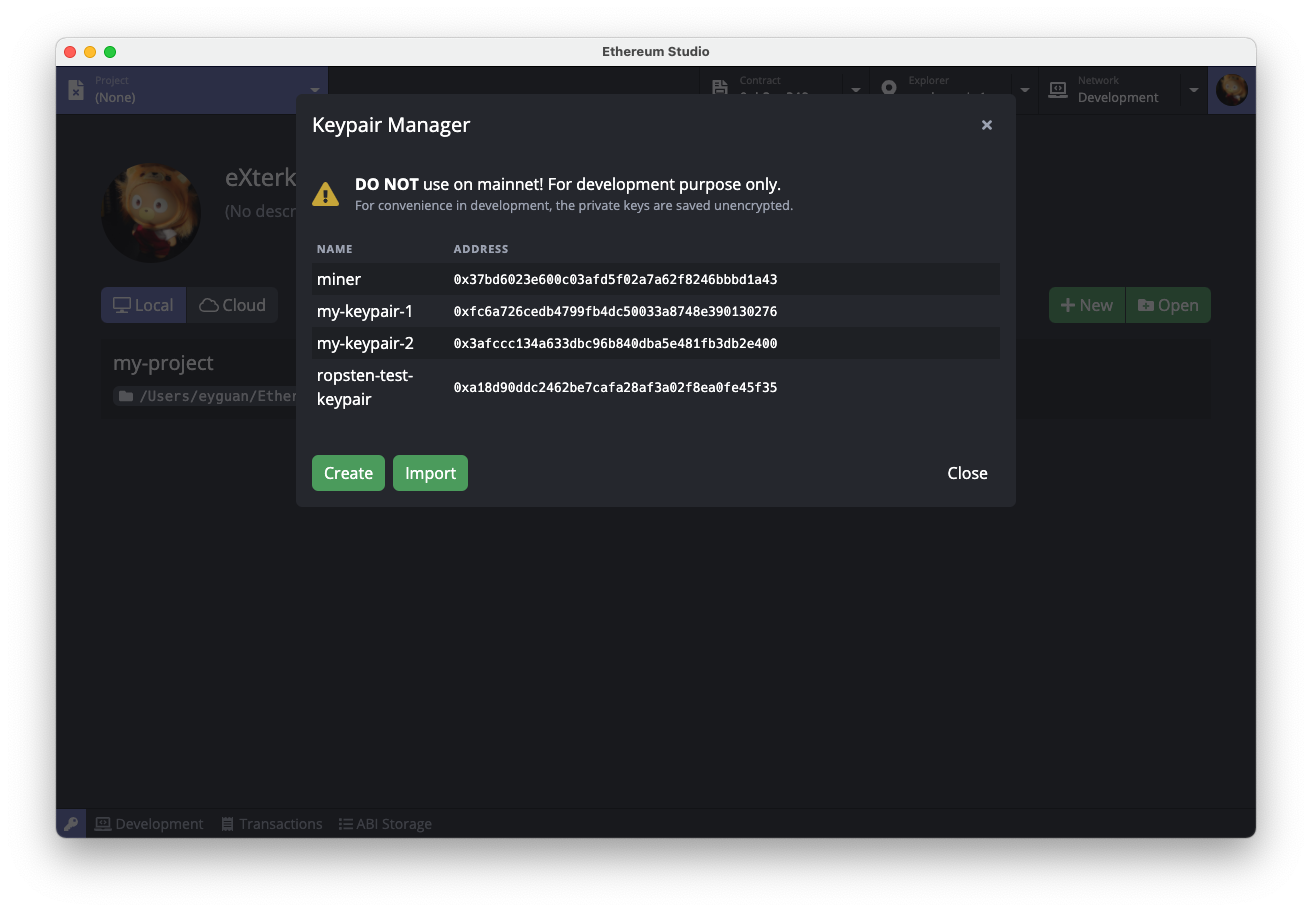Click miner address 0x37bd6023e600c03afd5f02a7a62f8246bbbd1a43

click(x=615, y=279)
